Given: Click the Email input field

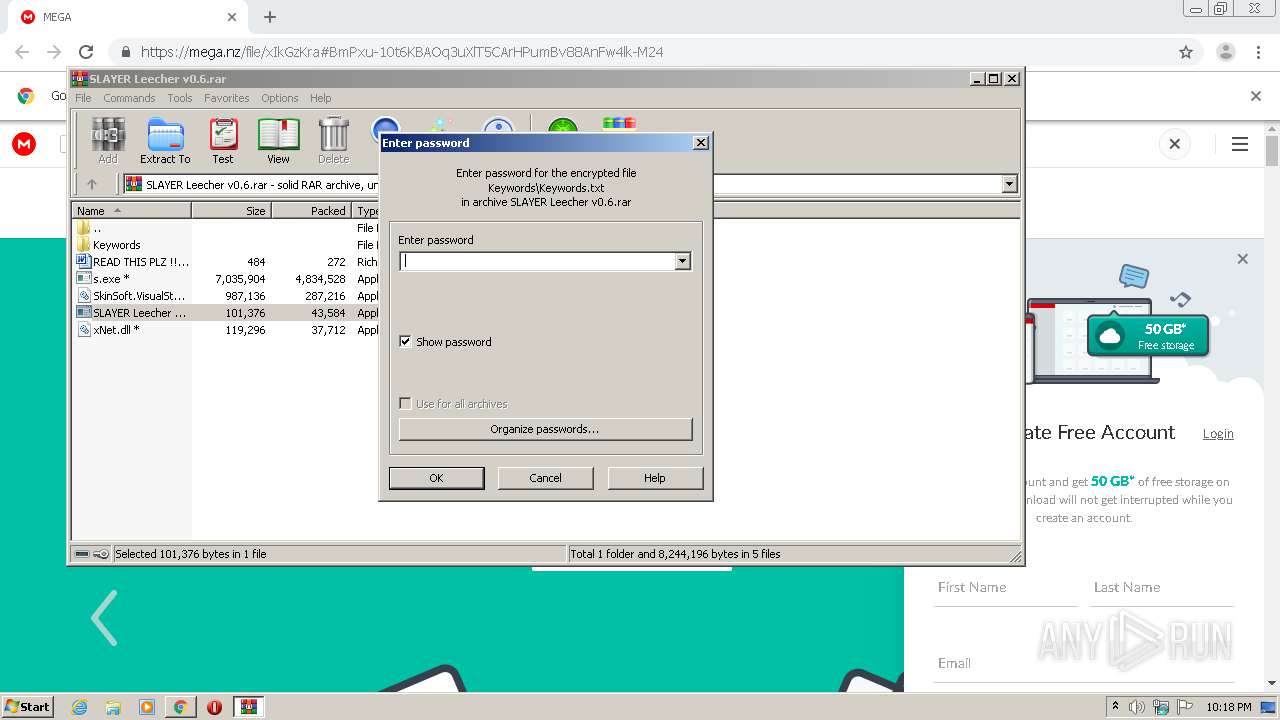Looking at the screenshot, I should coord(1085,663).
